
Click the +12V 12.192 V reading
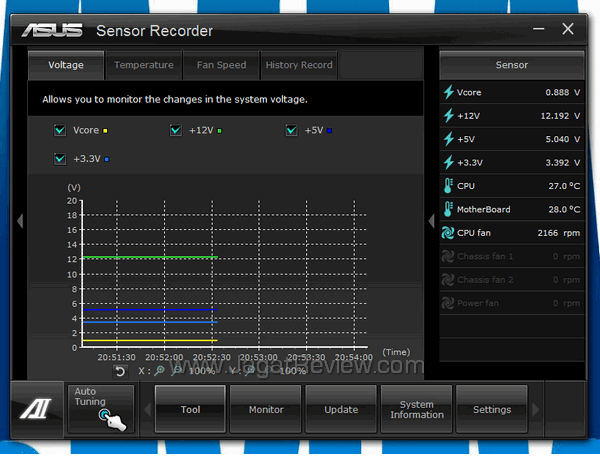tap(560, 116)
